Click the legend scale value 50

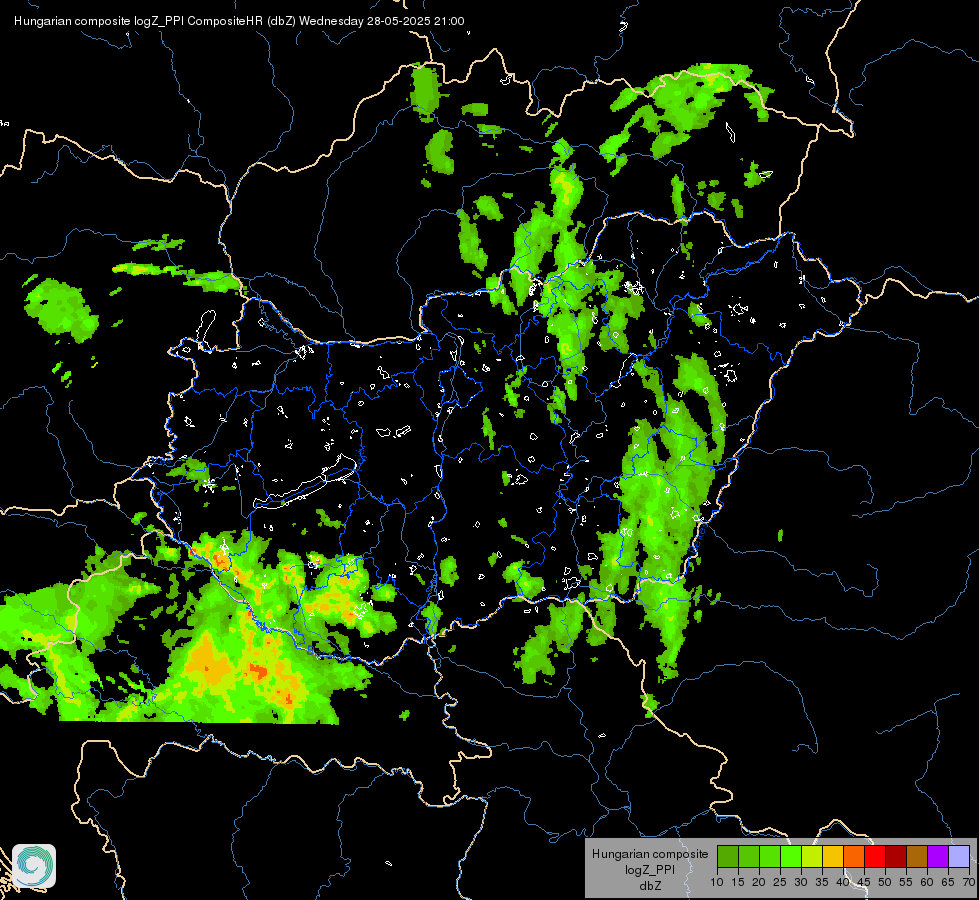click(x=885, y=882)
